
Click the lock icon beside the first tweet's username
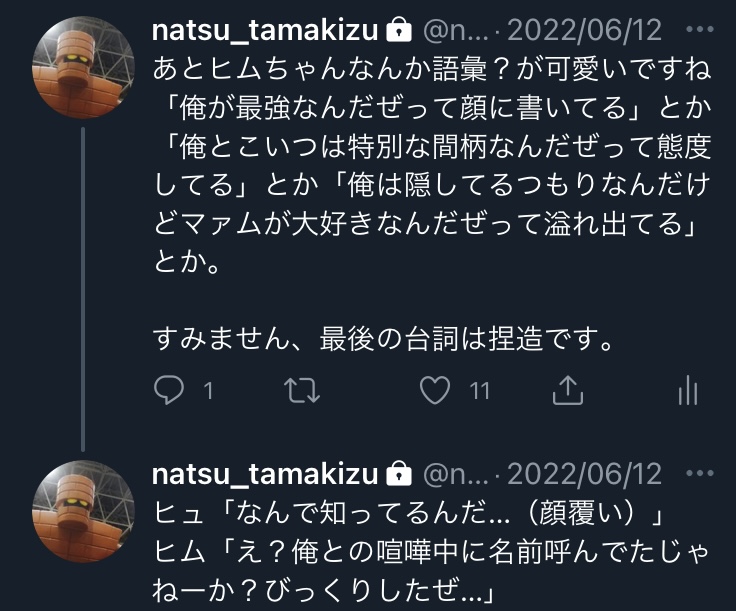point(397,31)
